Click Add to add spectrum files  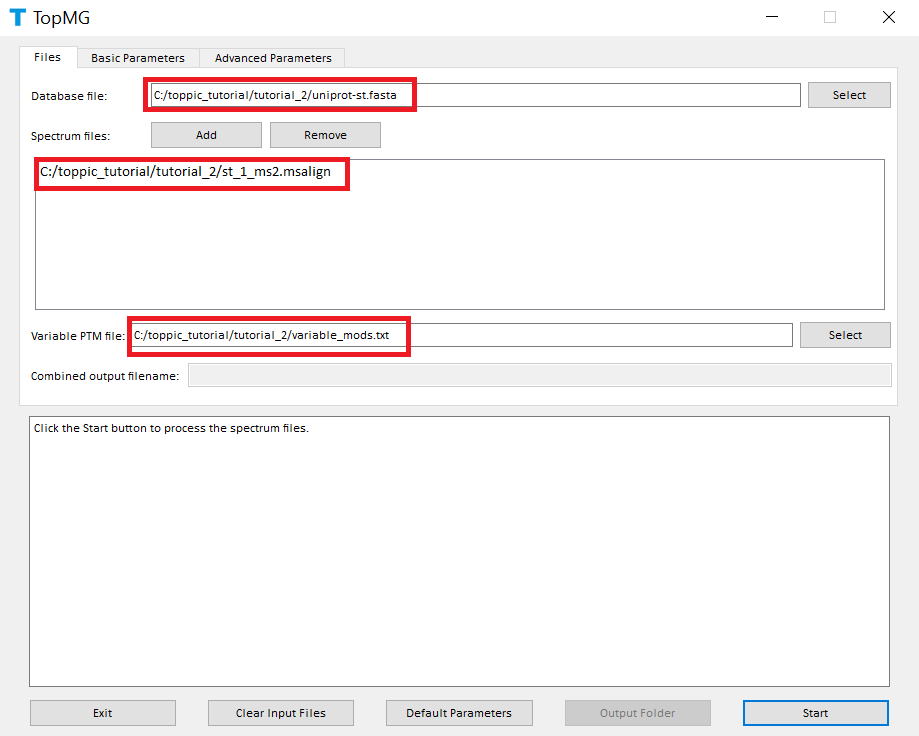206,135
